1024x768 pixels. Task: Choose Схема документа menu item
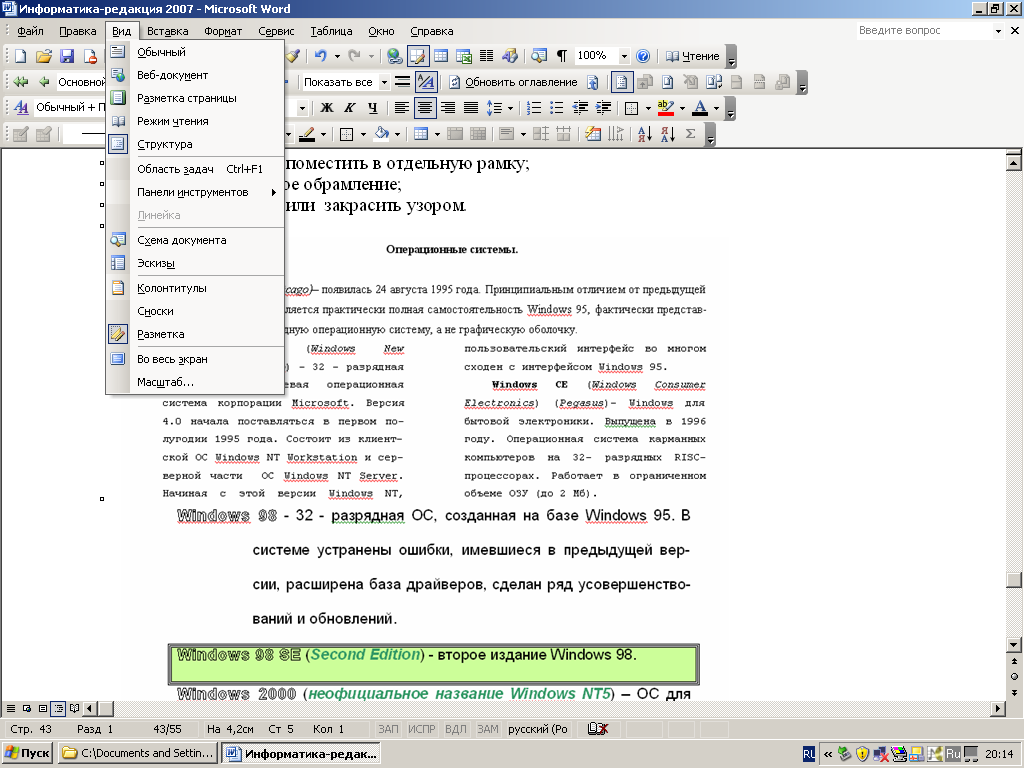click(195, 240)
